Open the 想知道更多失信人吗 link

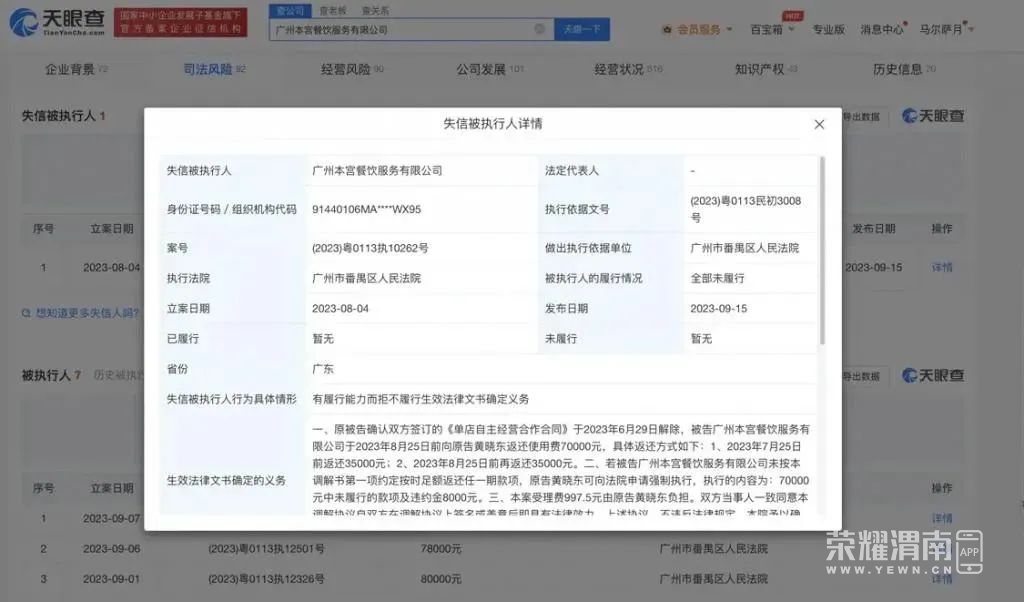click(x=87, y=313)
